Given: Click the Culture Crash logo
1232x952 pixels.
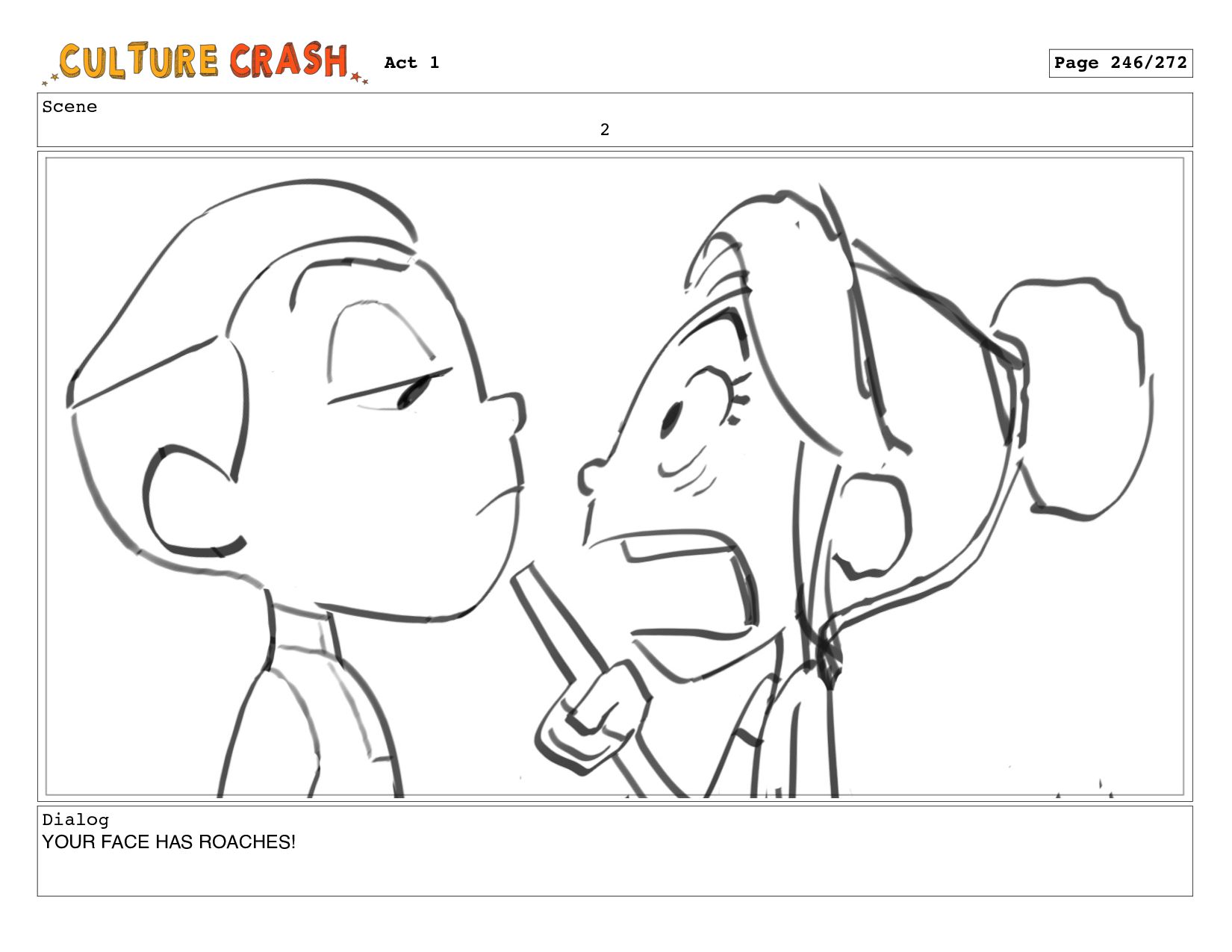Looking at the screenshot, I should click(x=205, y=63).
